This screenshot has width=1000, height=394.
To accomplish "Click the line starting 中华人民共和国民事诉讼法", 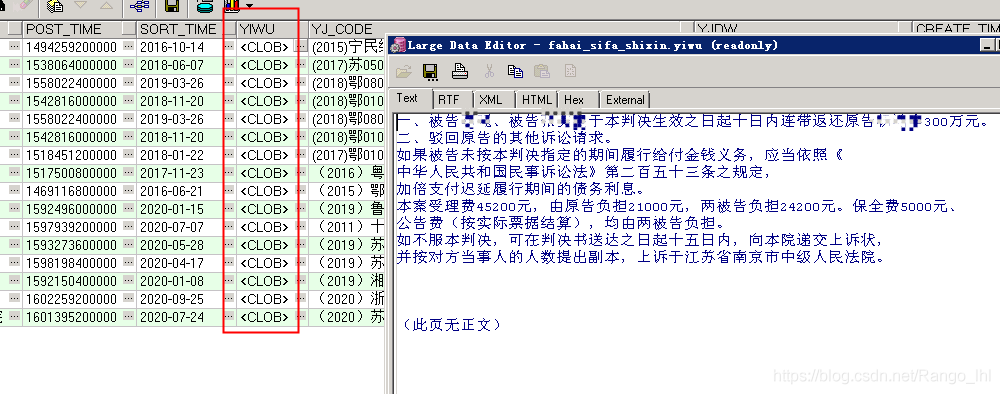I will click(584, 171).
